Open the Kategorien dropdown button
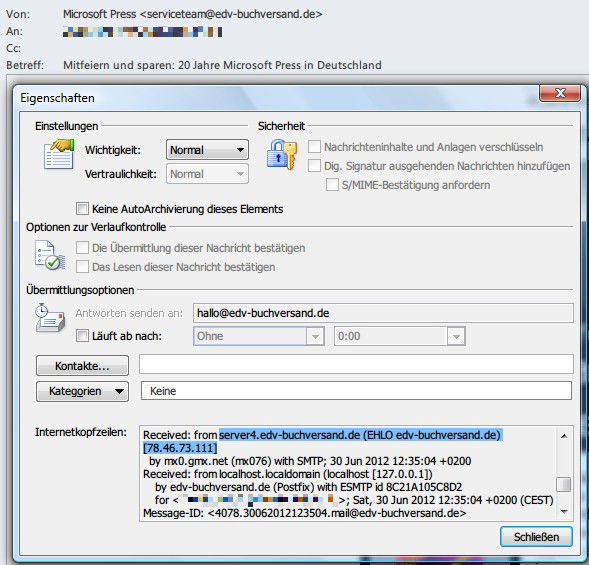 [x=82, y=391]
